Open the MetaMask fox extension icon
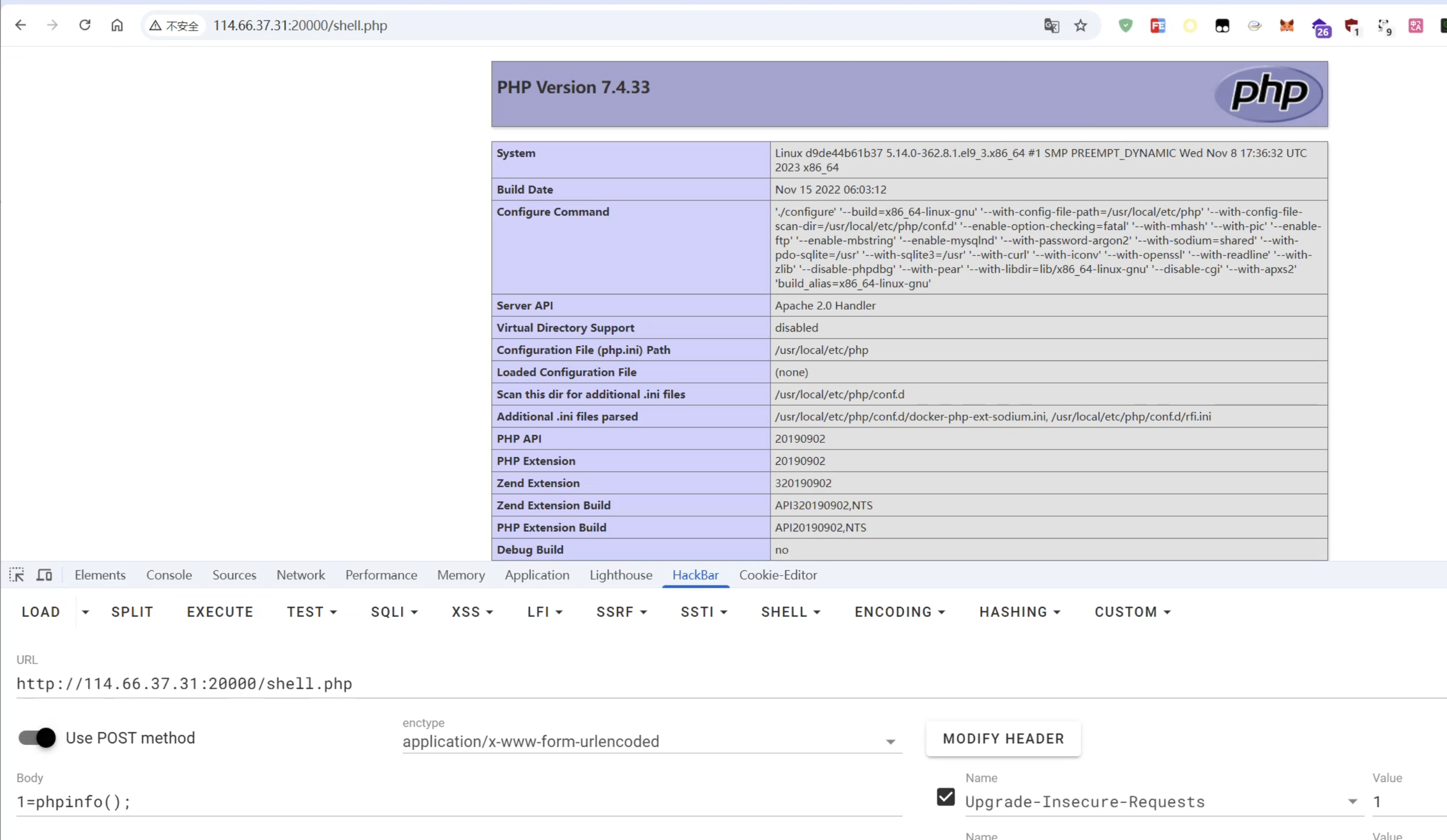This screenshot has height=840, width=1447. pos(1287,25)
